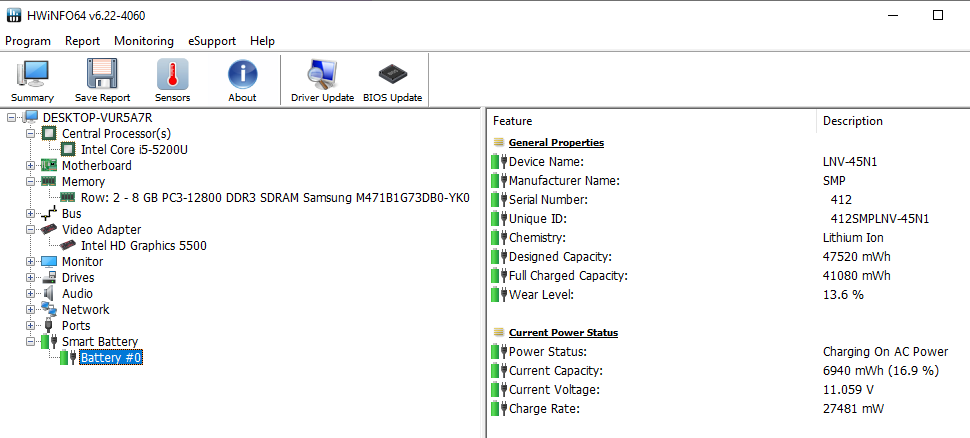The height and width of the screenshot is (438, 970).
Task: Click the Video Adapter card icon
Action: click(x=48, y=230)
